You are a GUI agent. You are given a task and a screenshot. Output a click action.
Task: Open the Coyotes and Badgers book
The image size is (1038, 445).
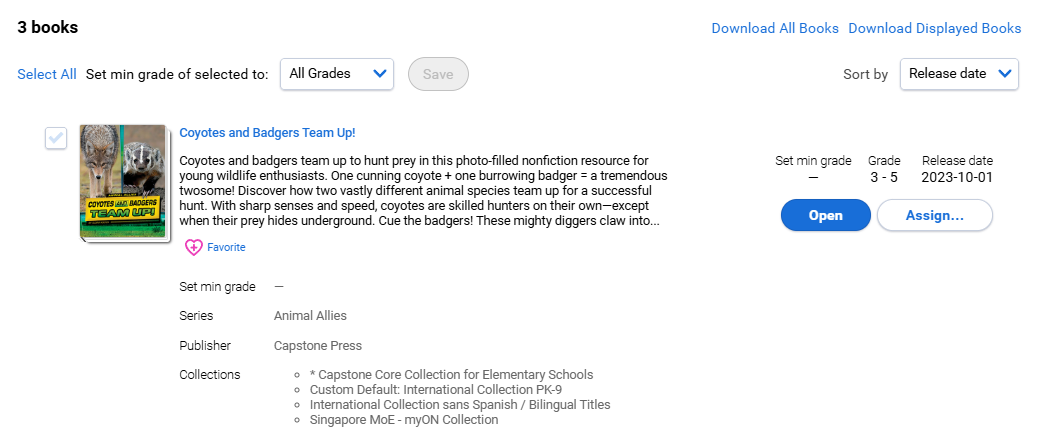click(x=826, y=215)
